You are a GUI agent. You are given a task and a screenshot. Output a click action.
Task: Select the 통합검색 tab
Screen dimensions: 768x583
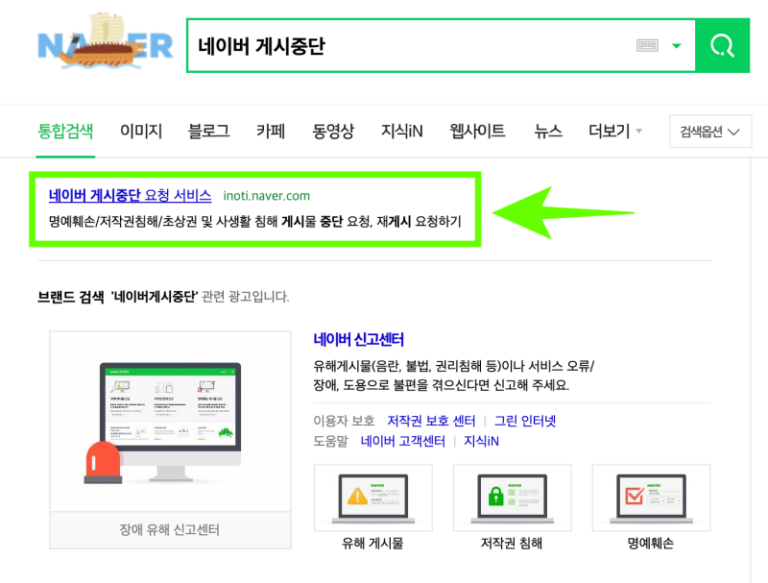tap(65, 131)
